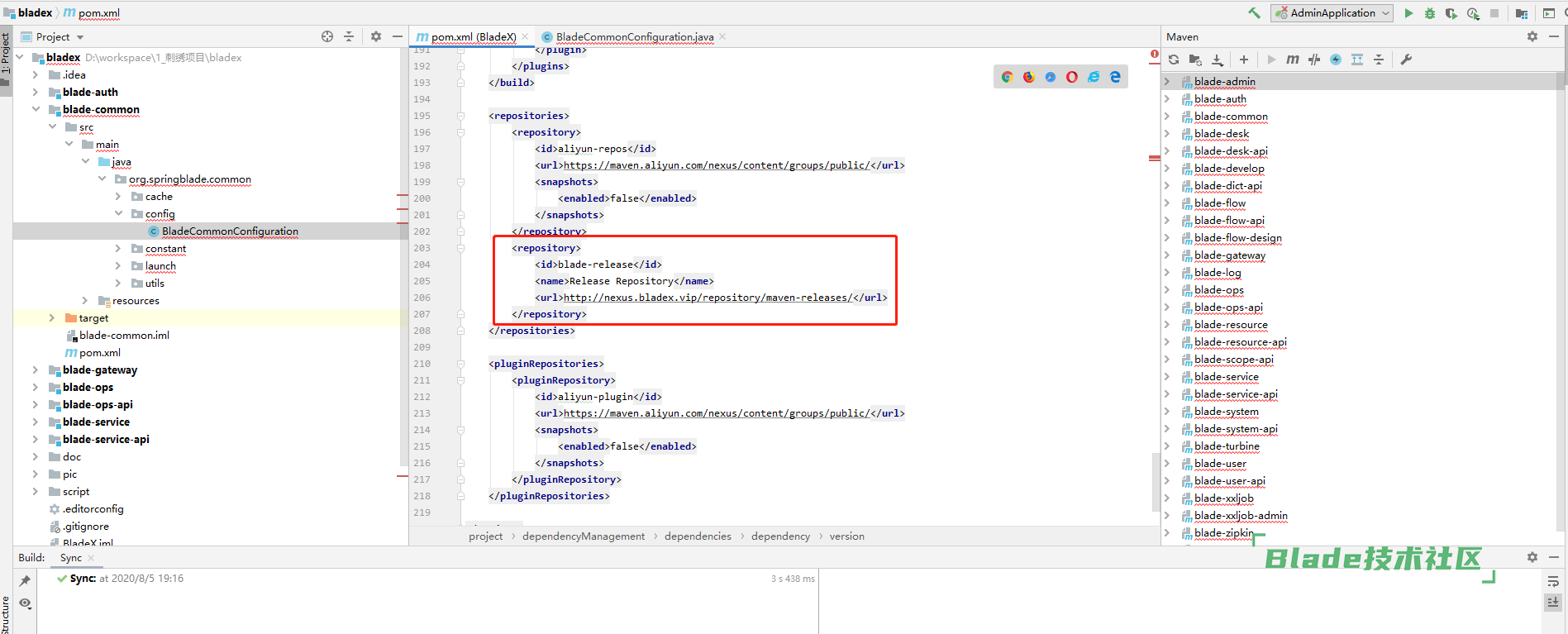Click the red error indicator in editor

tap(1154, 55)
